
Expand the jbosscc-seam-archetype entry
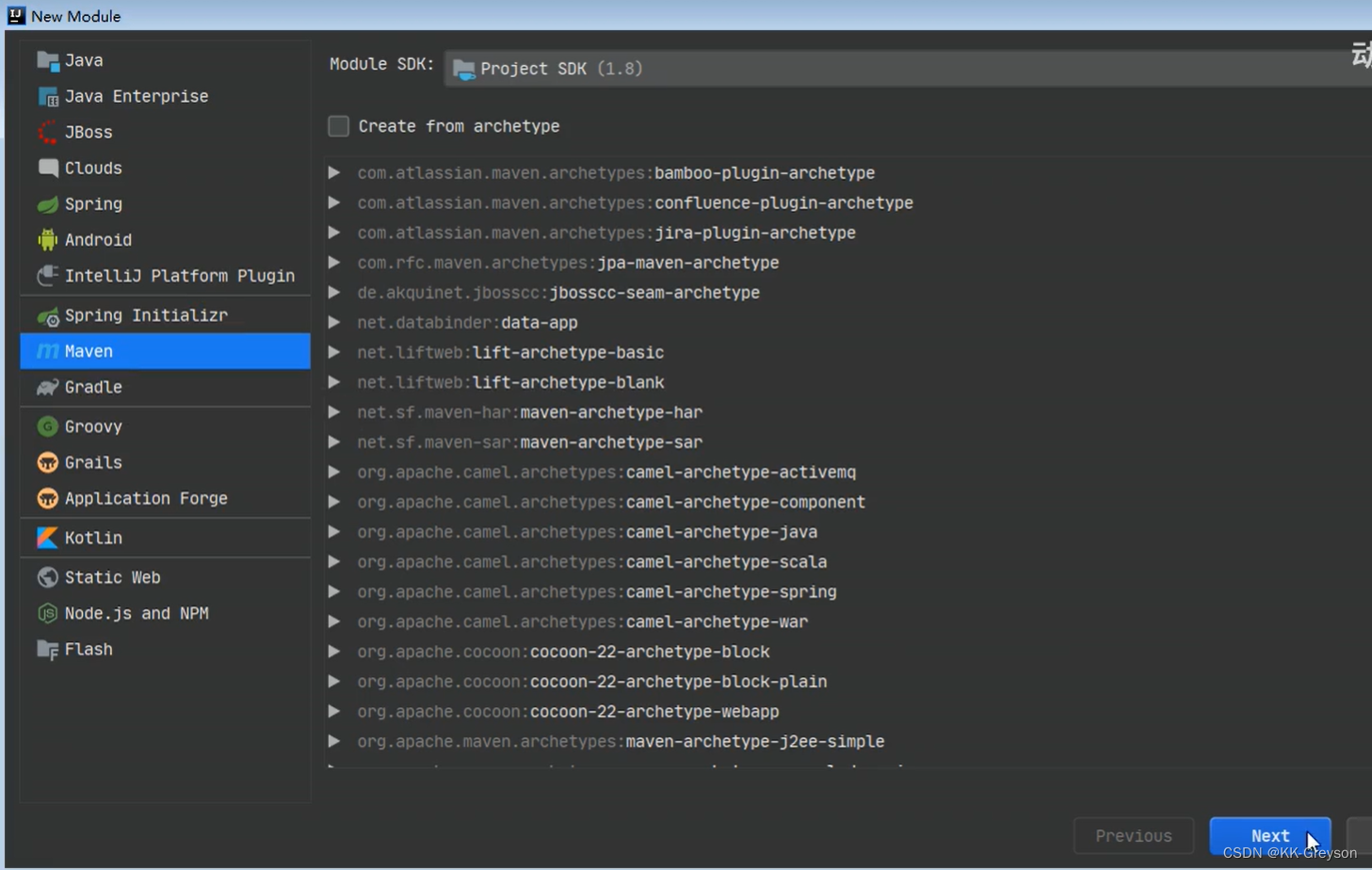(x=333, y=293)
